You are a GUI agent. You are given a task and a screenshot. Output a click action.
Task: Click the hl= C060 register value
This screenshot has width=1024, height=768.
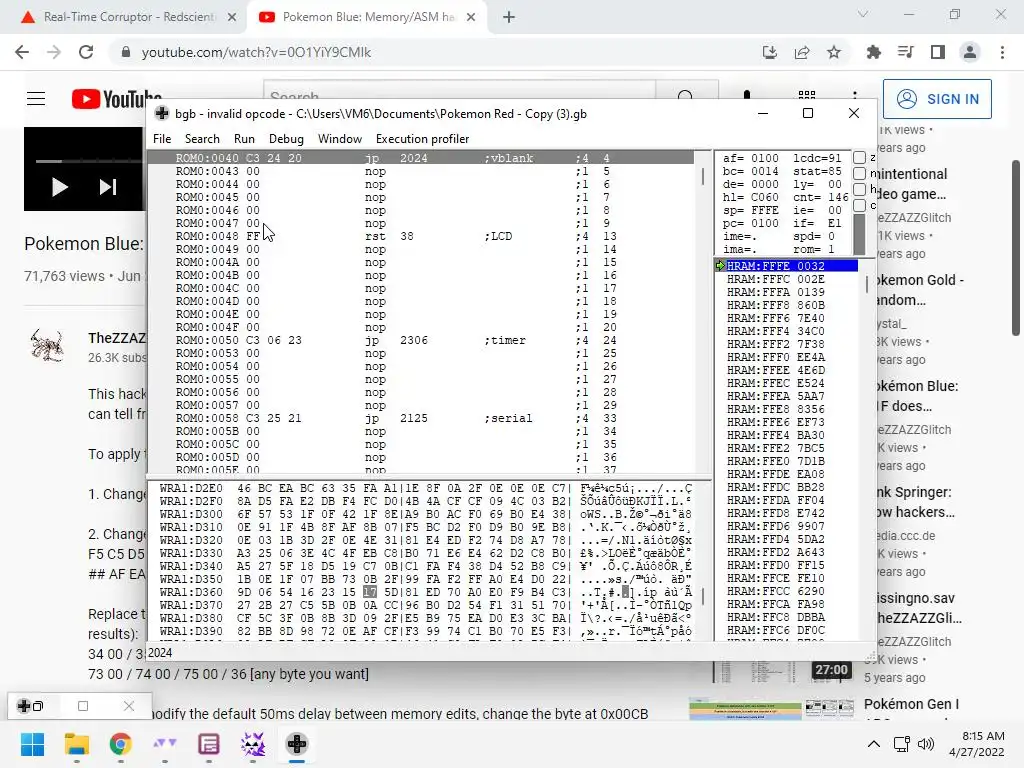tap(750, 197)
